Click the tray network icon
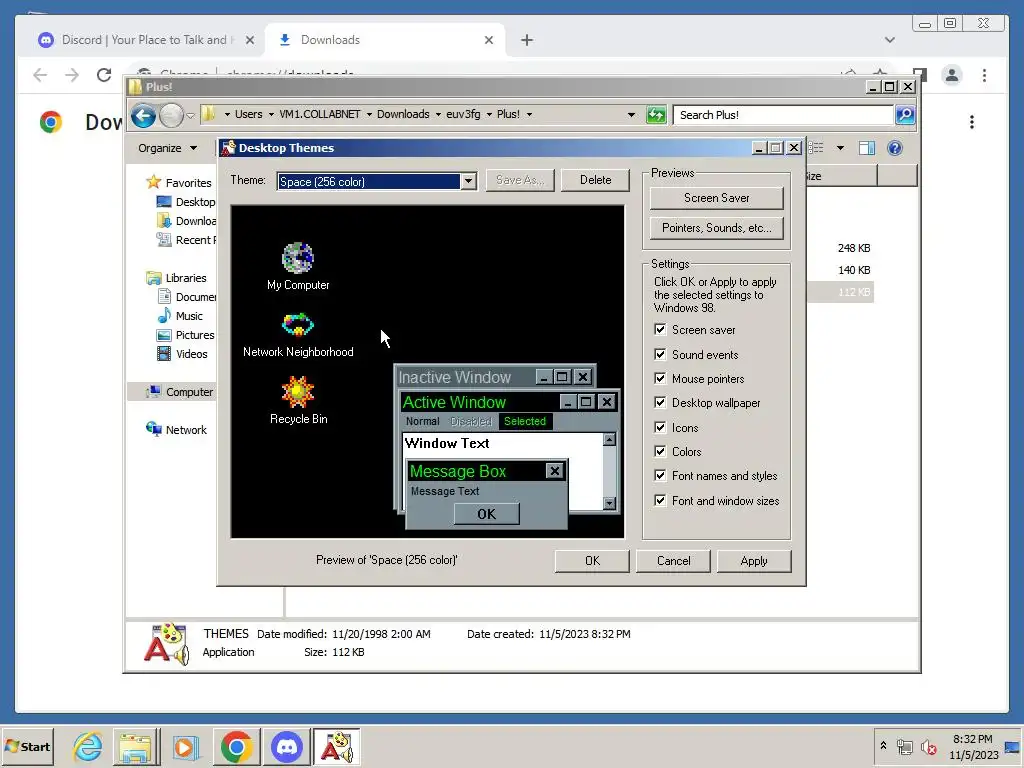The width and height of the screenshot is (1024, 768). [904, 747]
